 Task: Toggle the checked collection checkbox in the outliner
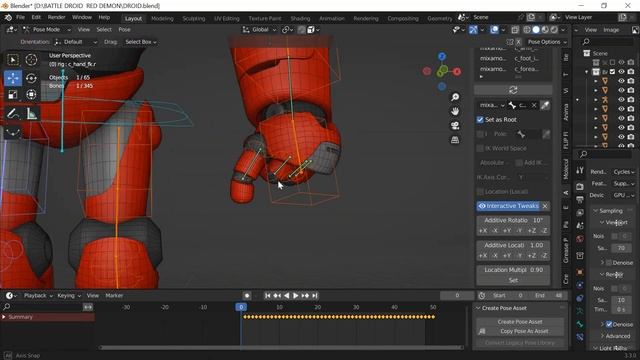612,72
